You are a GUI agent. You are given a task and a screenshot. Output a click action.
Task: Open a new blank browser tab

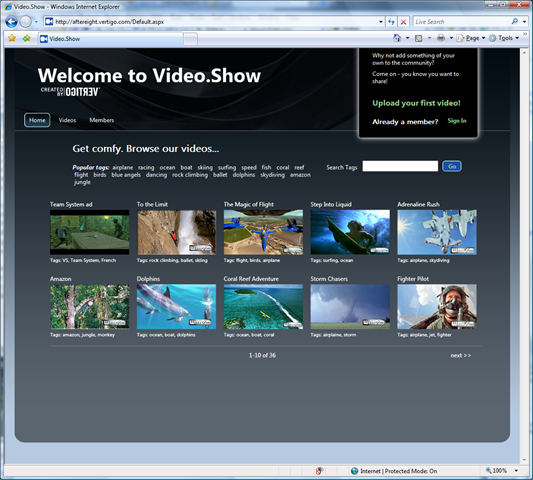[190, 39]
